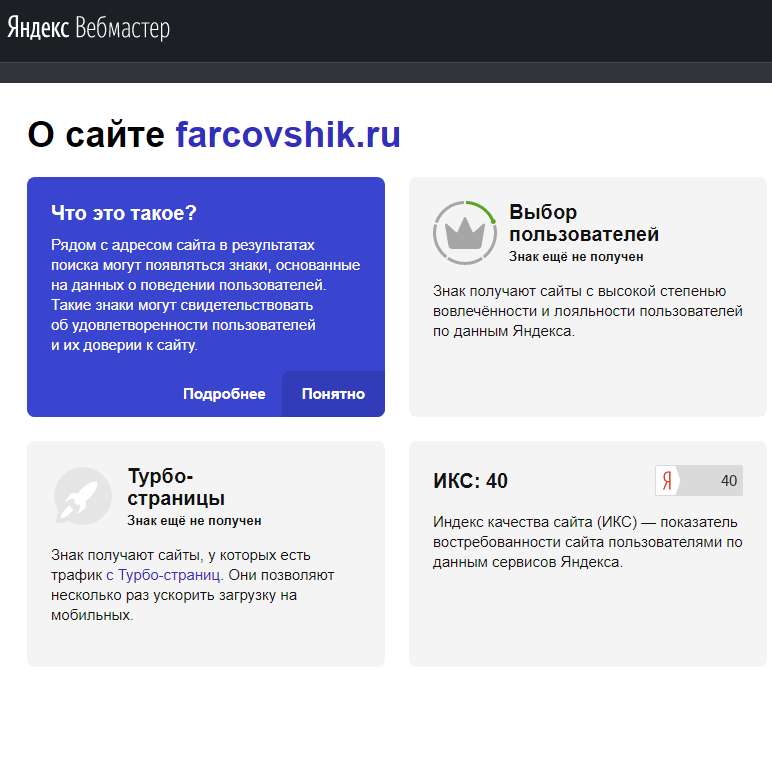Click the Индекс качества сайта description text
772x764 pixels.
click(587, 542)
